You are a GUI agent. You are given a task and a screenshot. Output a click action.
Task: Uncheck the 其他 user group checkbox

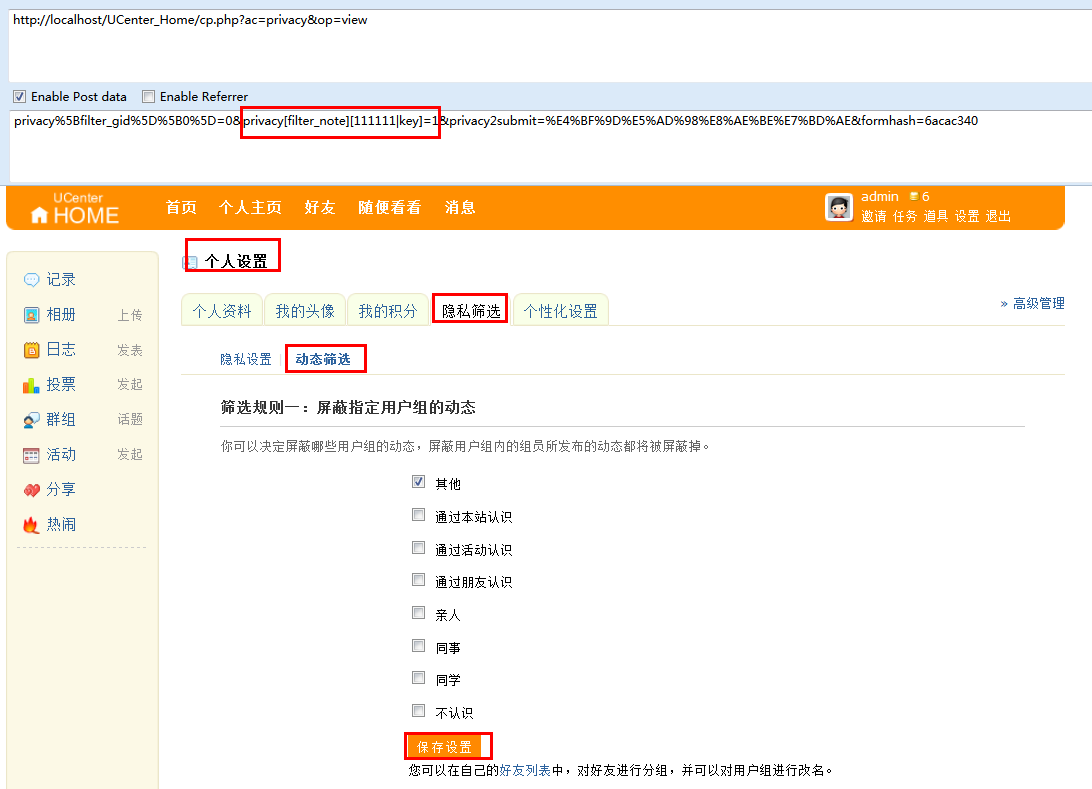click(x=418, y=481)
